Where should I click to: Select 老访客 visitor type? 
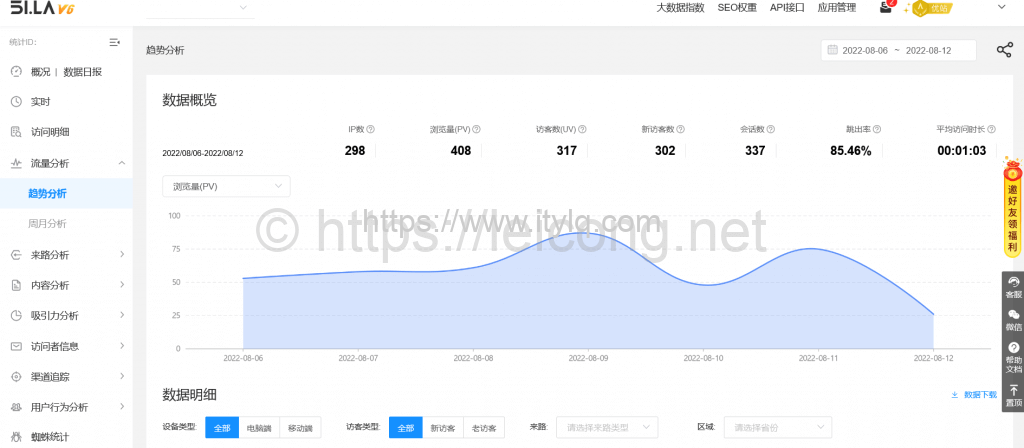(x=484, y=428)
